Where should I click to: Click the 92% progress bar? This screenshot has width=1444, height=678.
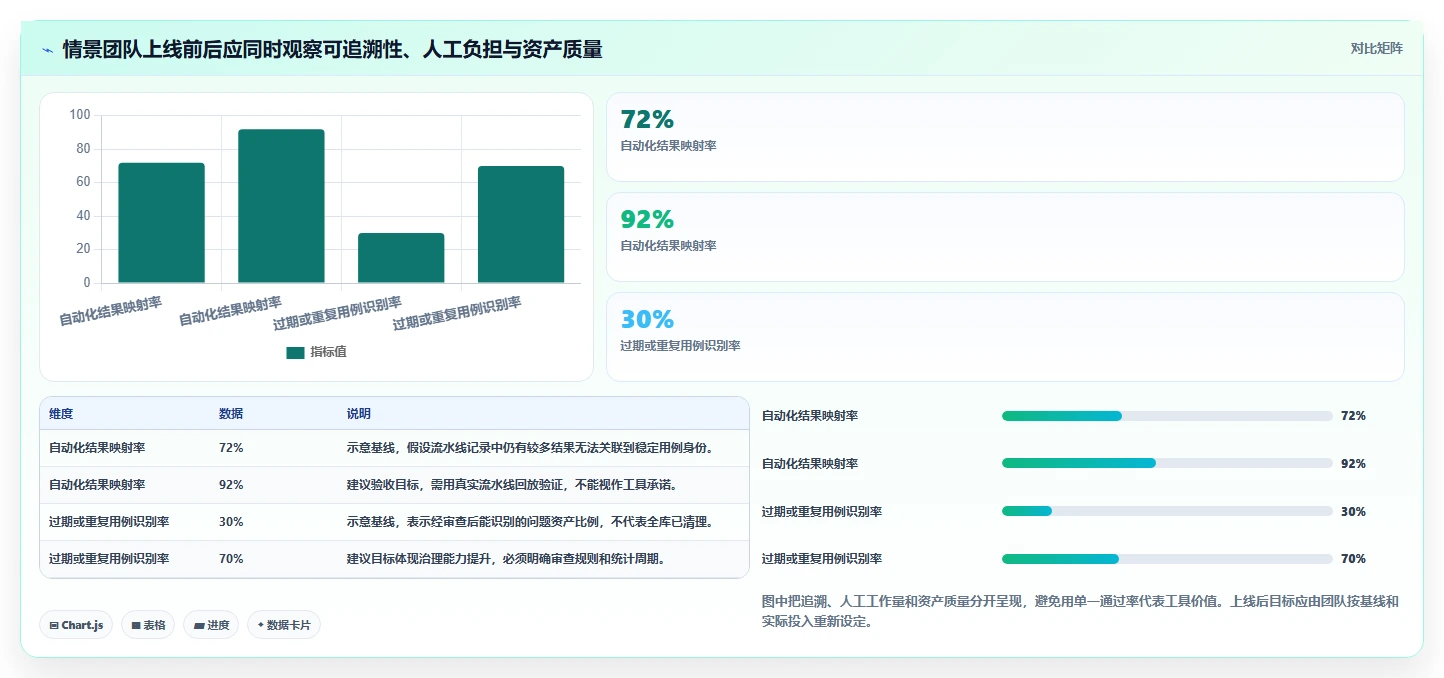(x=1167, y=463)
